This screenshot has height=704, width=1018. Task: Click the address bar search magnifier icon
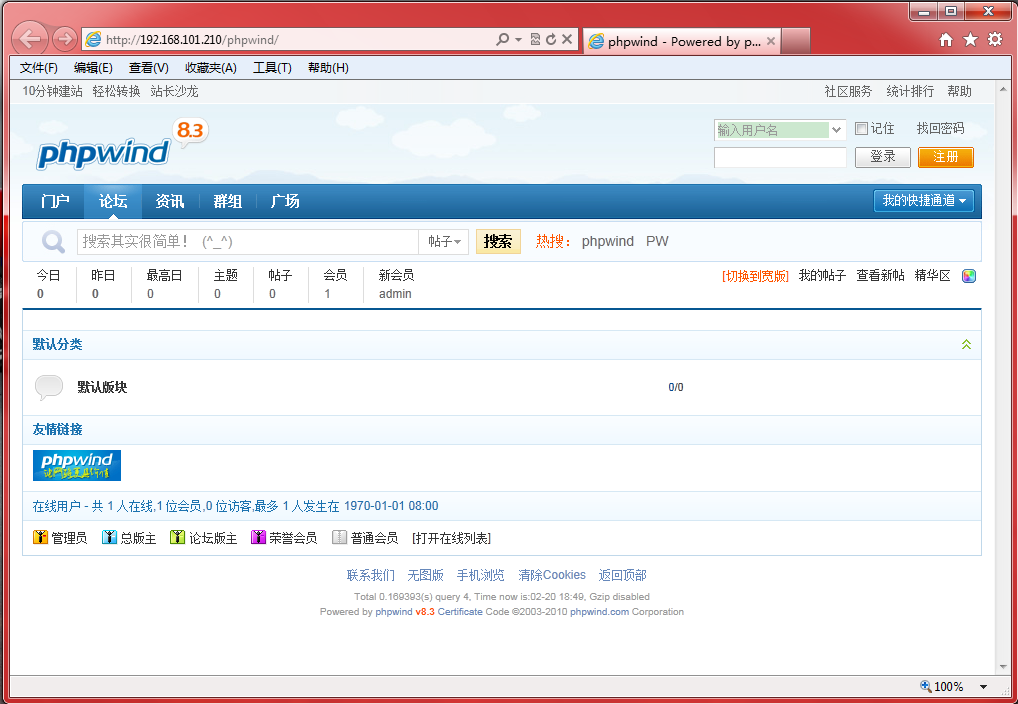point(502,40)
